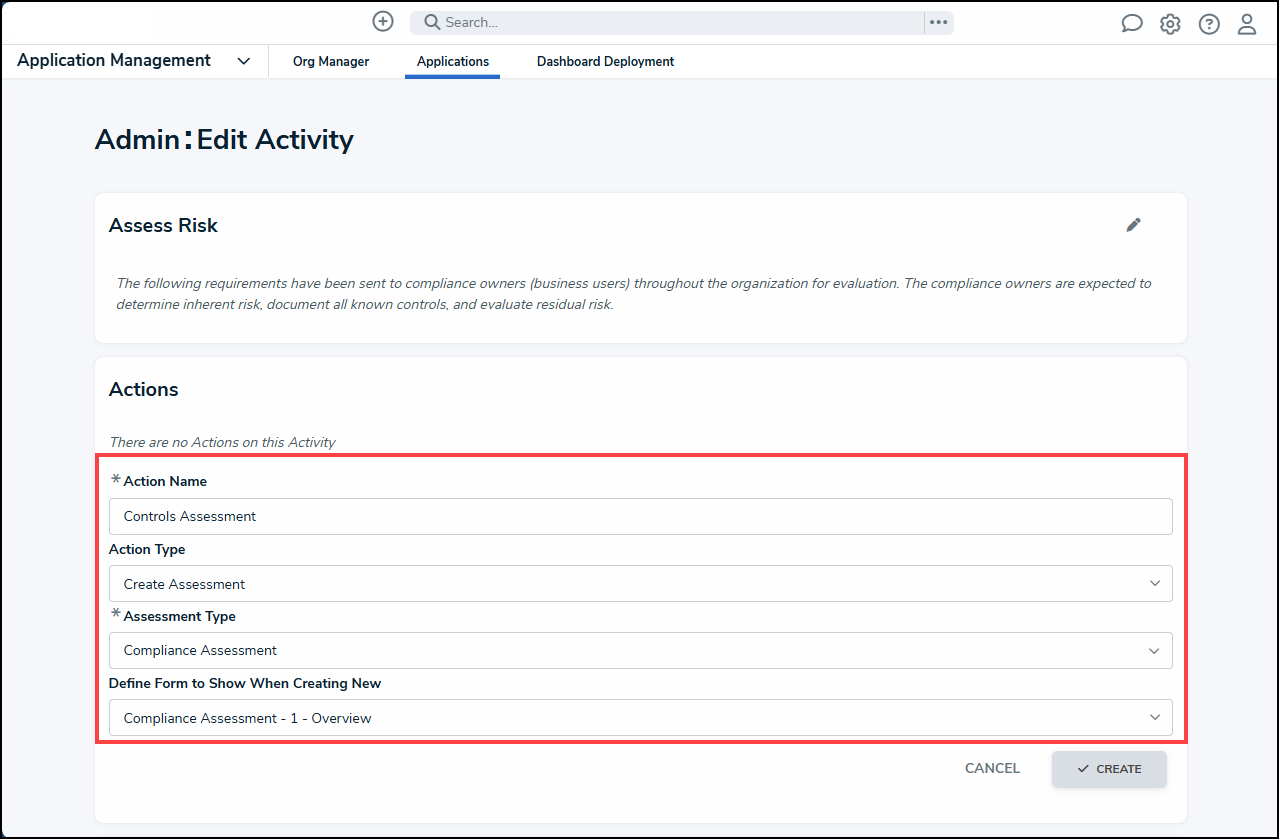
Task: Select the Applications tab
Action: pyautogui.click(x=453, y=62)
